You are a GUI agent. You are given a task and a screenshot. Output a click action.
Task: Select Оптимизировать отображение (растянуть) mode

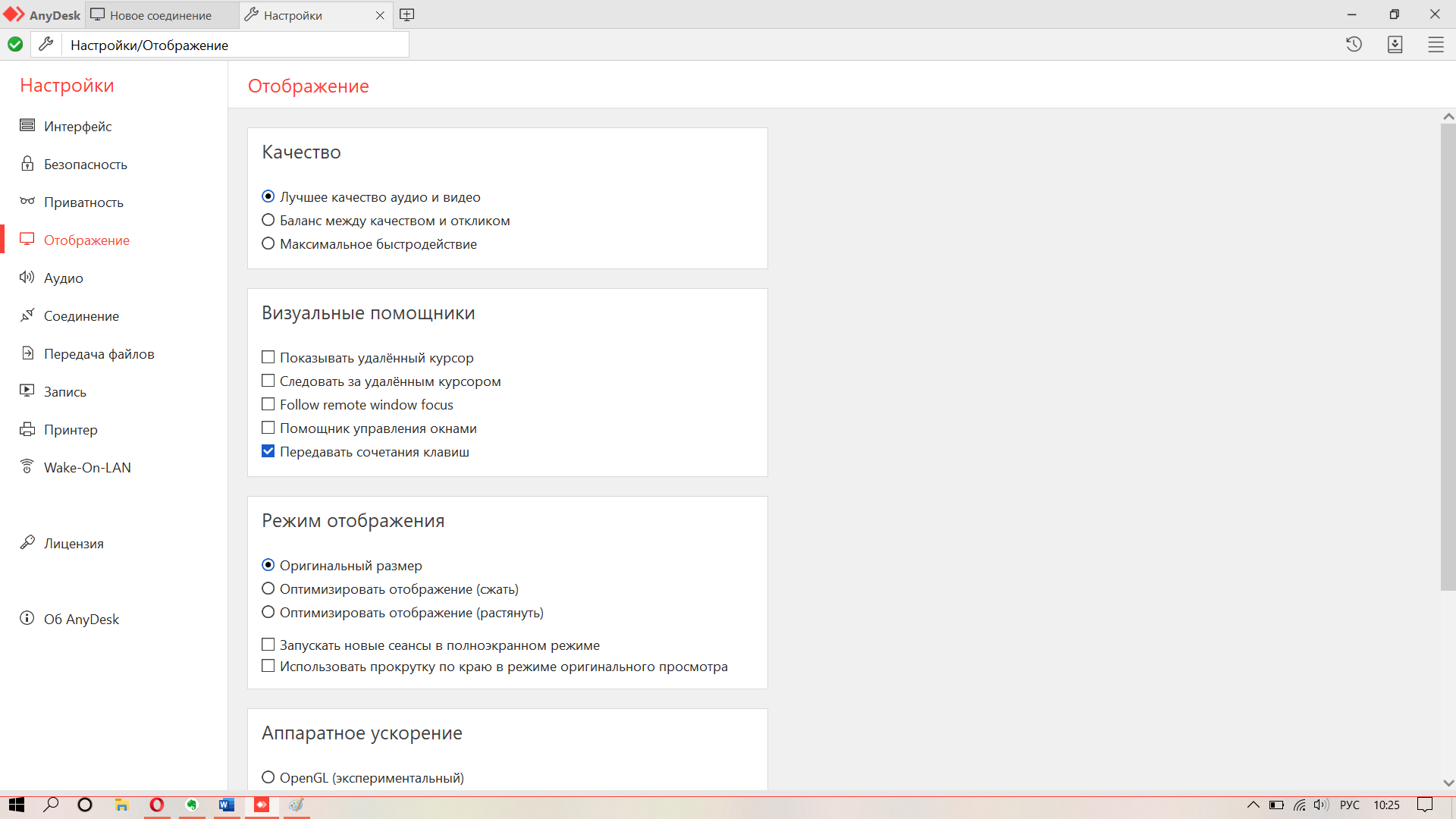point(268,612)
